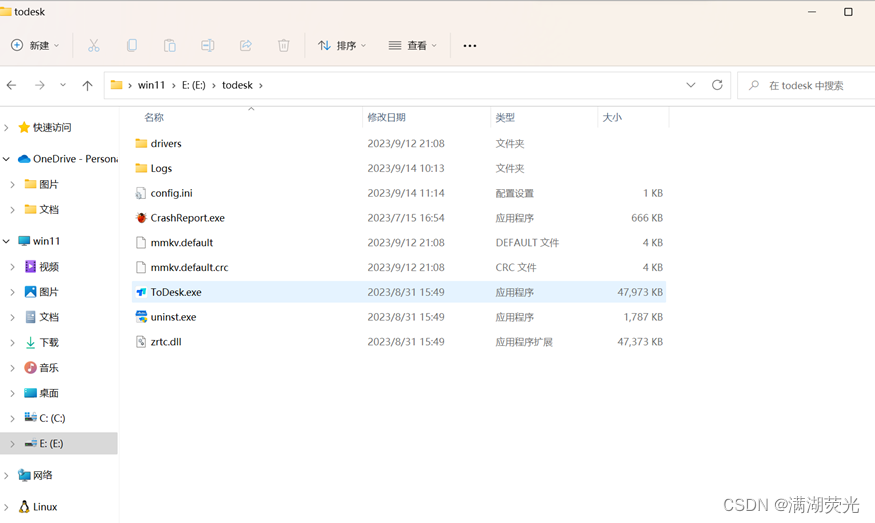Expand the 快速访问 tree node

(6, 128)
